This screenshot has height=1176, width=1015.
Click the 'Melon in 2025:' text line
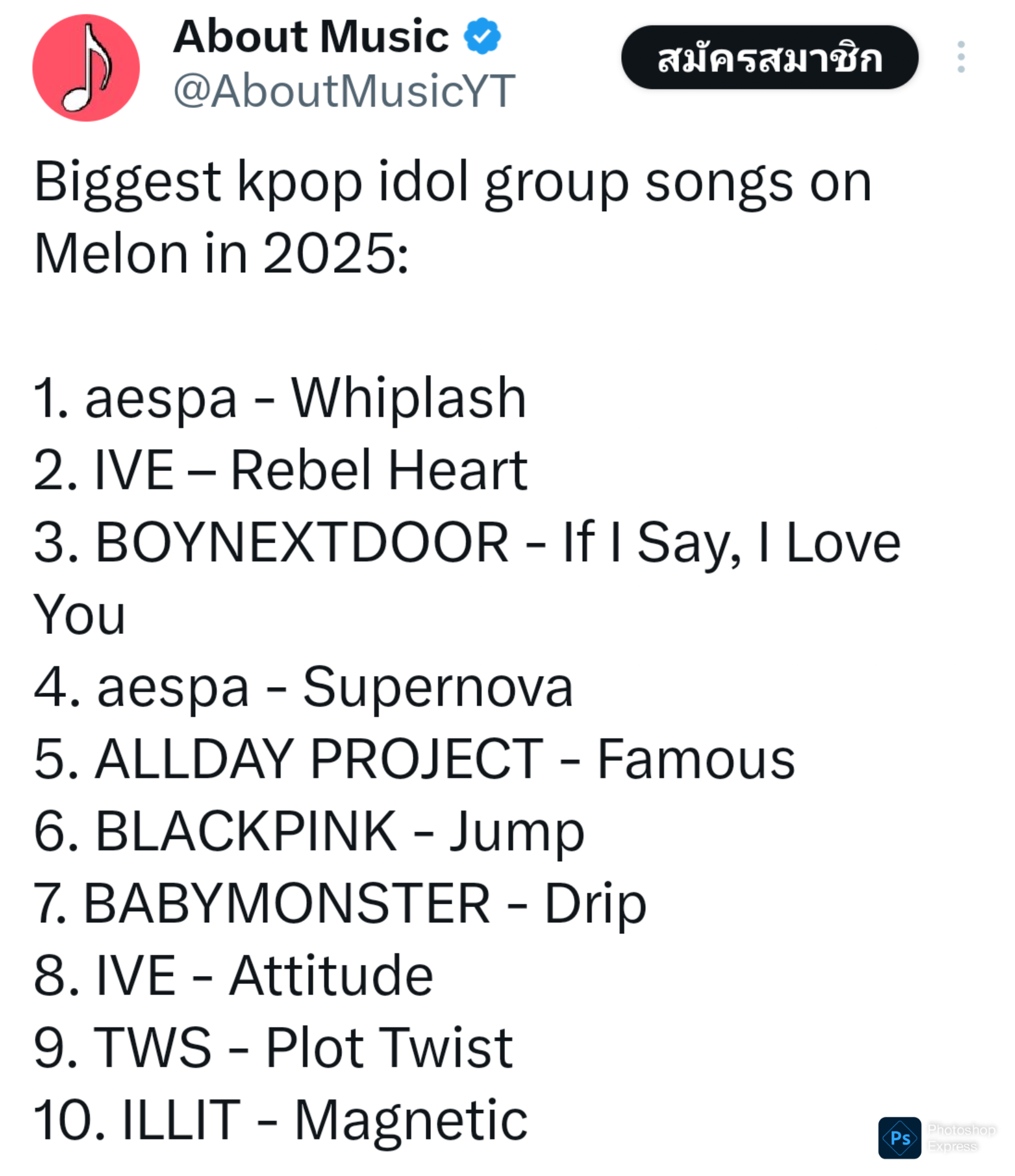pyautogui.click(x=221, y=254)
